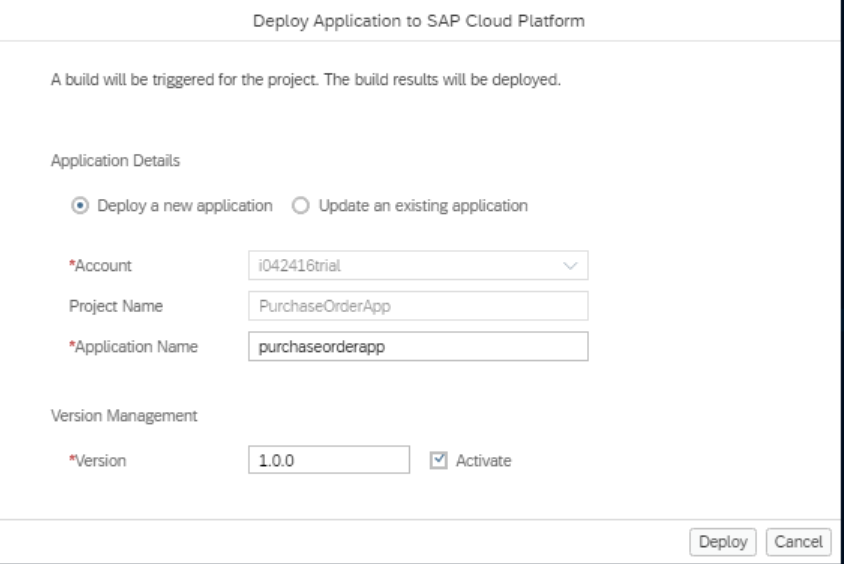
Task: Toggle the Activate checkbox
Action: 439,460
